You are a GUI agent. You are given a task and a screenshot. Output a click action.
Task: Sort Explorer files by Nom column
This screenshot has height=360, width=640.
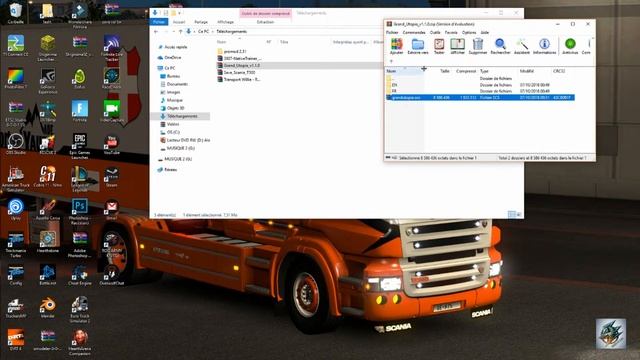pos(222,42)
